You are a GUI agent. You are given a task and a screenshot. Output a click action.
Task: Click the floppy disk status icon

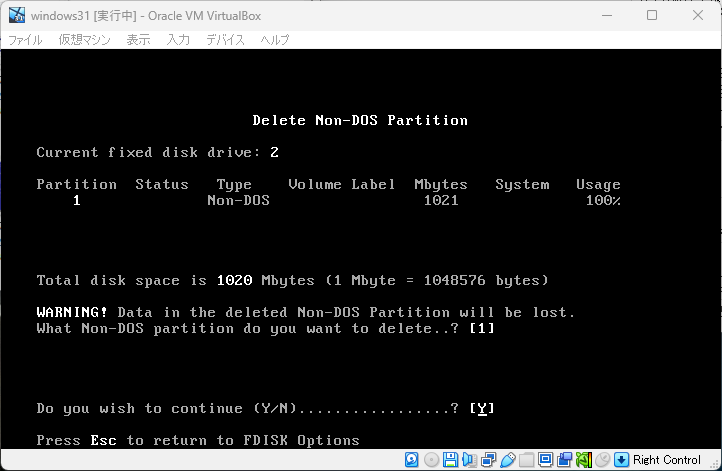(450, 459)
